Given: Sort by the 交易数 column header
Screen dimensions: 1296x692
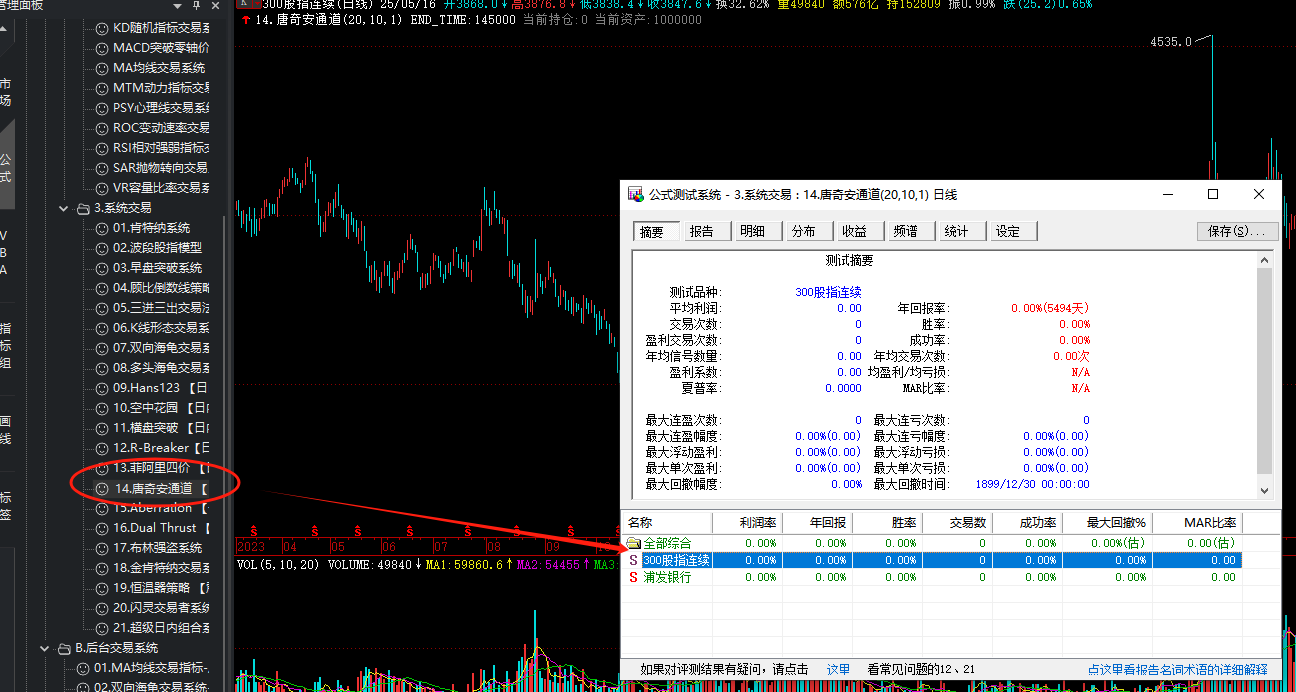Looking at the screenshot, I should pos(957,523).
